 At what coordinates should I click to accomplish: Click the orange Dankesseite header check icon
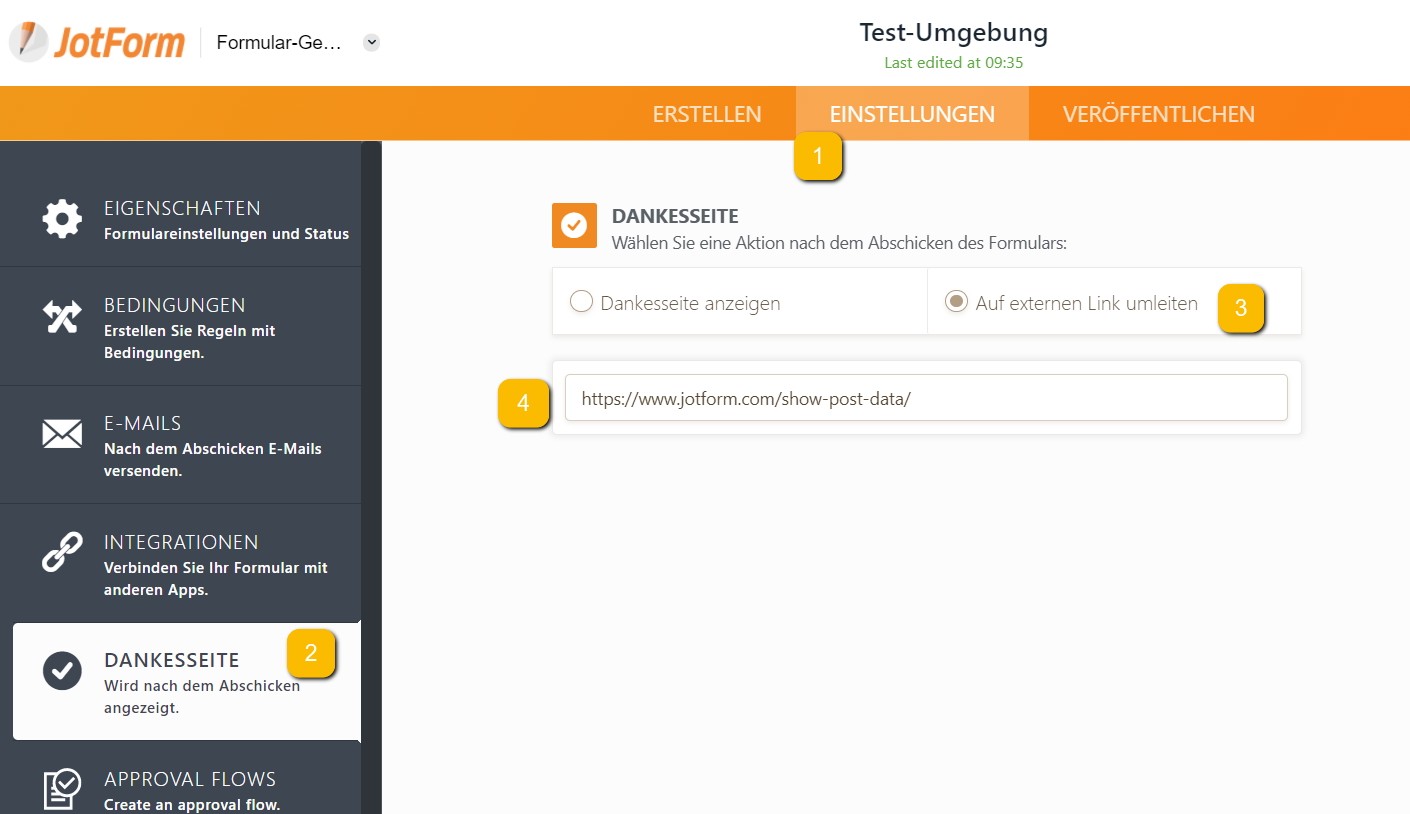[x=574, y=225]
